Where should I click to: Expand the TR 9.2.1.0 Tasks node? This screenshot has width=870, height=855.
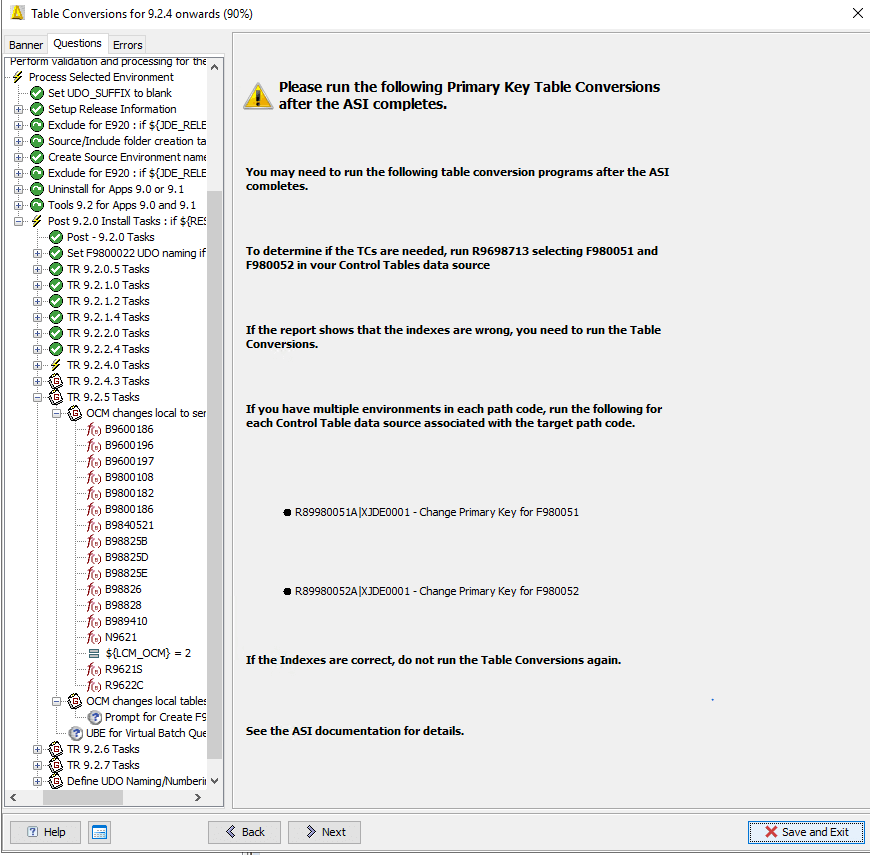37,285
